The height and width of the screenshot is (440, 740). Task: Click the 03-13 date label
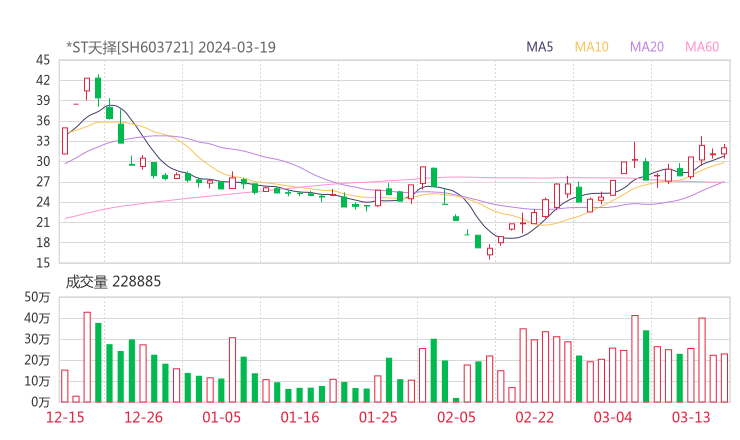[691, 417]
